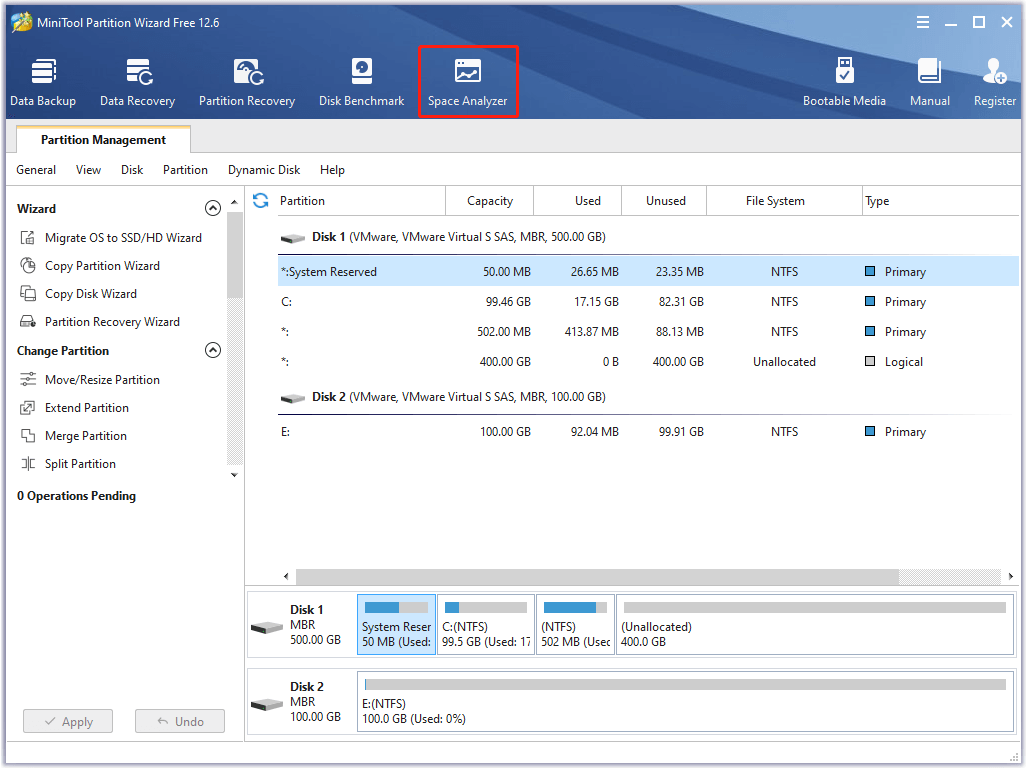
Task: Open the Data Backup tool
Action: (43, 82)
